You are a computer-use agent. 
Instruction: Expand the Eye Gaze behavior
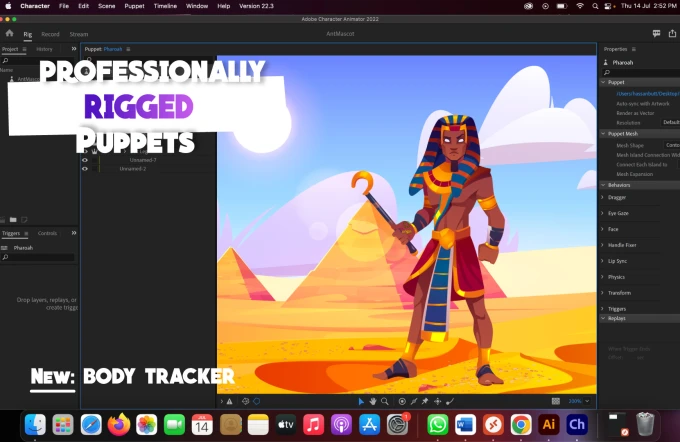pos(602,213)
